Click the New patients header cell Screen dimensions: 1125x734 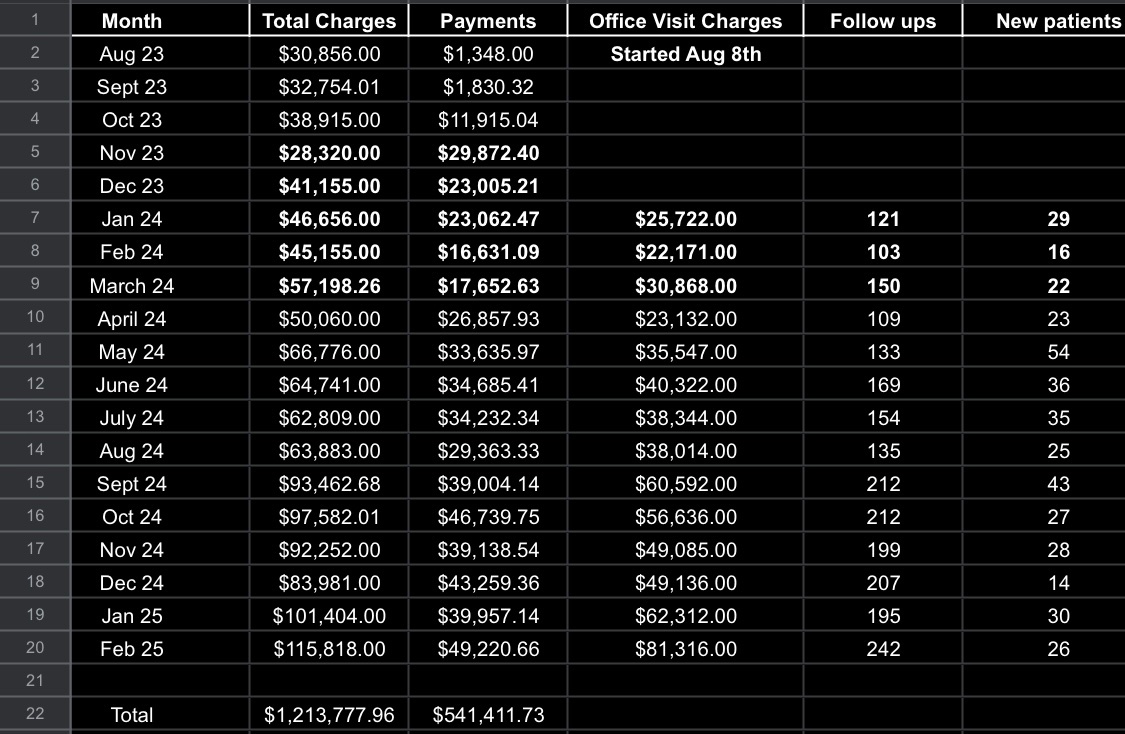click(1058, 21)
